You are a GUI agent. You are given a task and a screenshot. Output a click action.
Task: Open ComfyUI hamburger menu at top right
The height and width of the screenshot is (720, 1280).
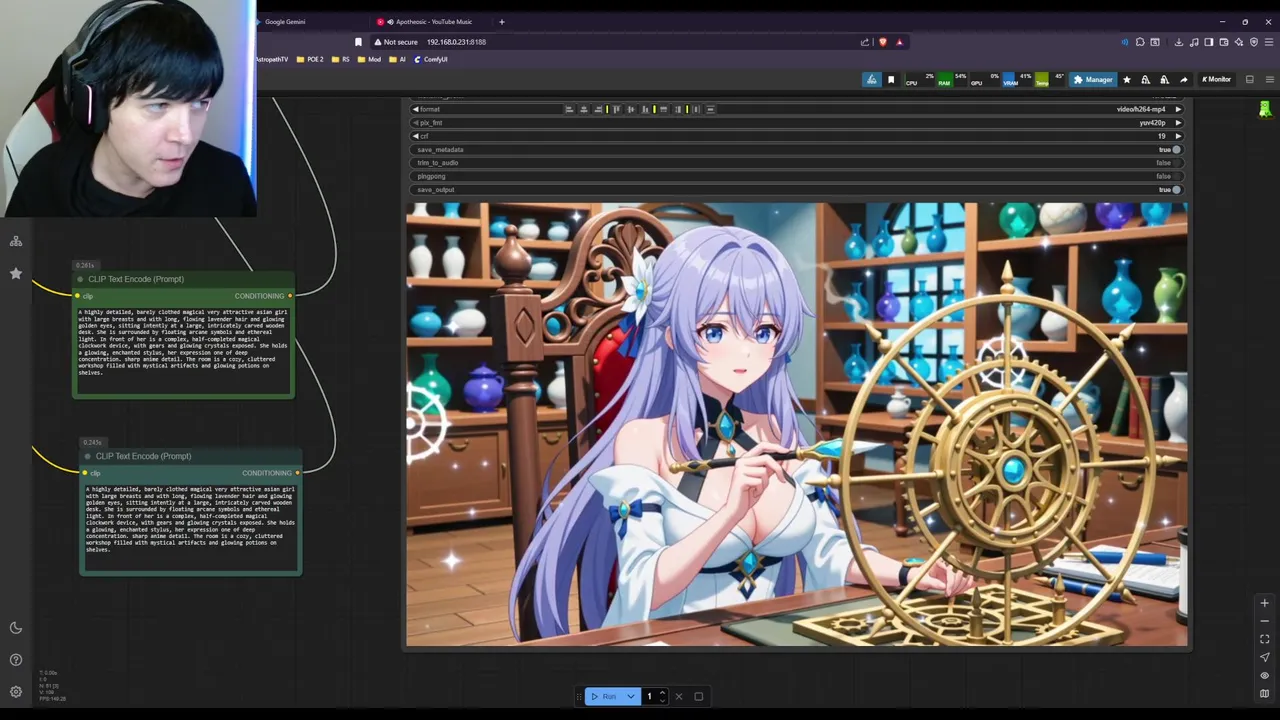(1269, 79)
